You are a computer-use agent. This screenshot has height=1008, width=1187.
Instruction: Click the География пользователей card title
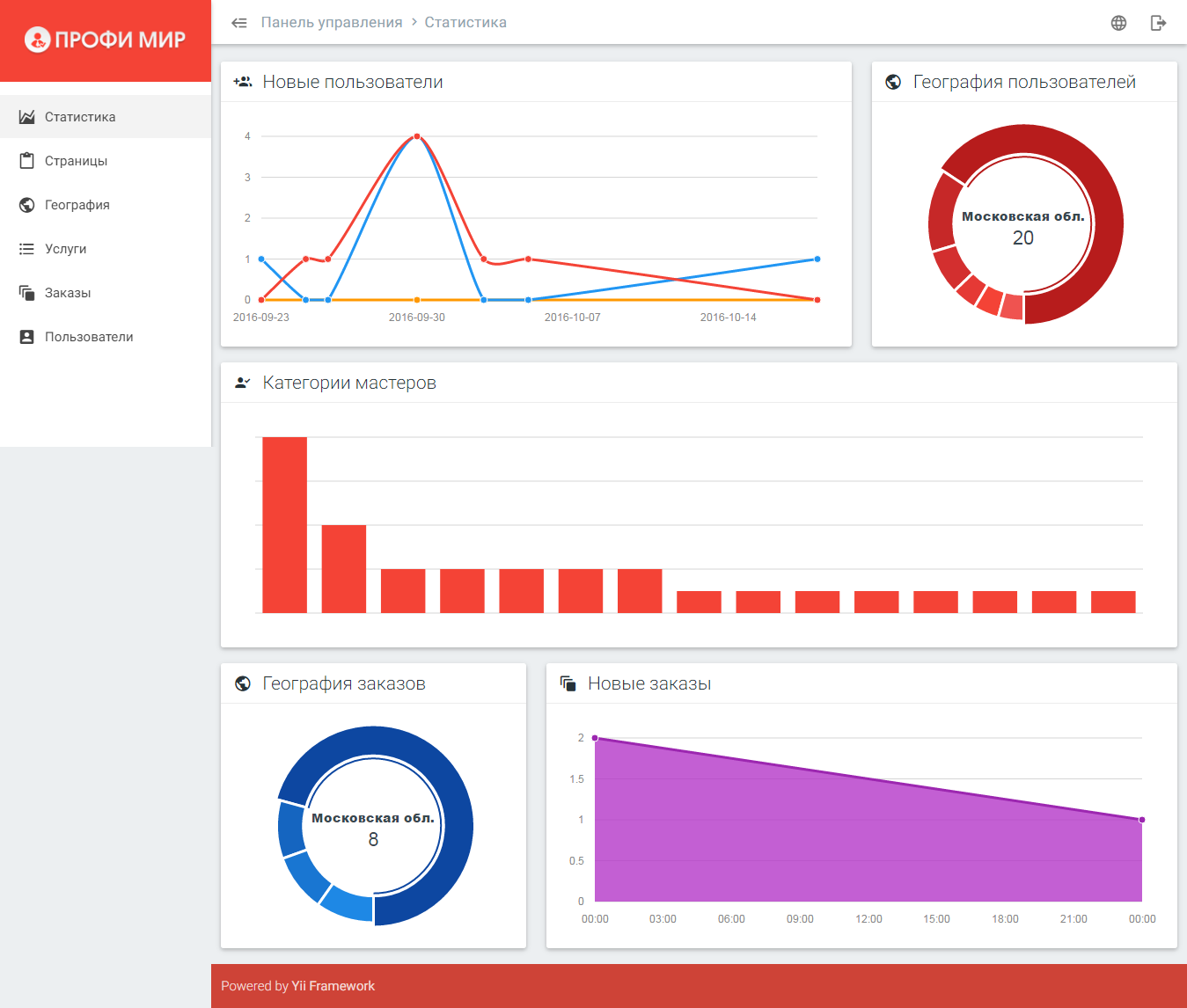[1024, 82]
